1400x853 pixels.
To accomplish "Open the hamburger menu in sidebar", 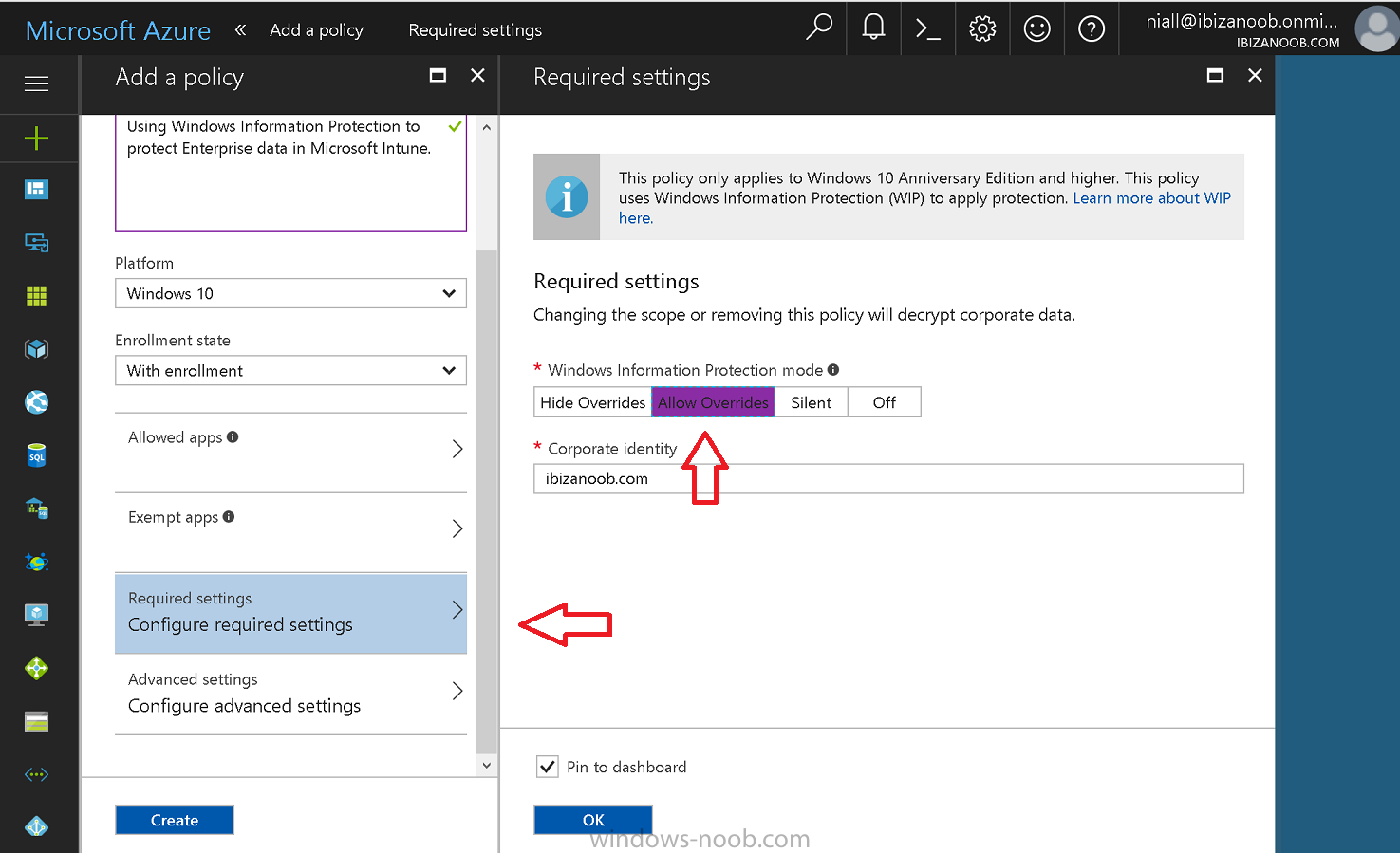I will pyautogui.click(x=36, y=83).
